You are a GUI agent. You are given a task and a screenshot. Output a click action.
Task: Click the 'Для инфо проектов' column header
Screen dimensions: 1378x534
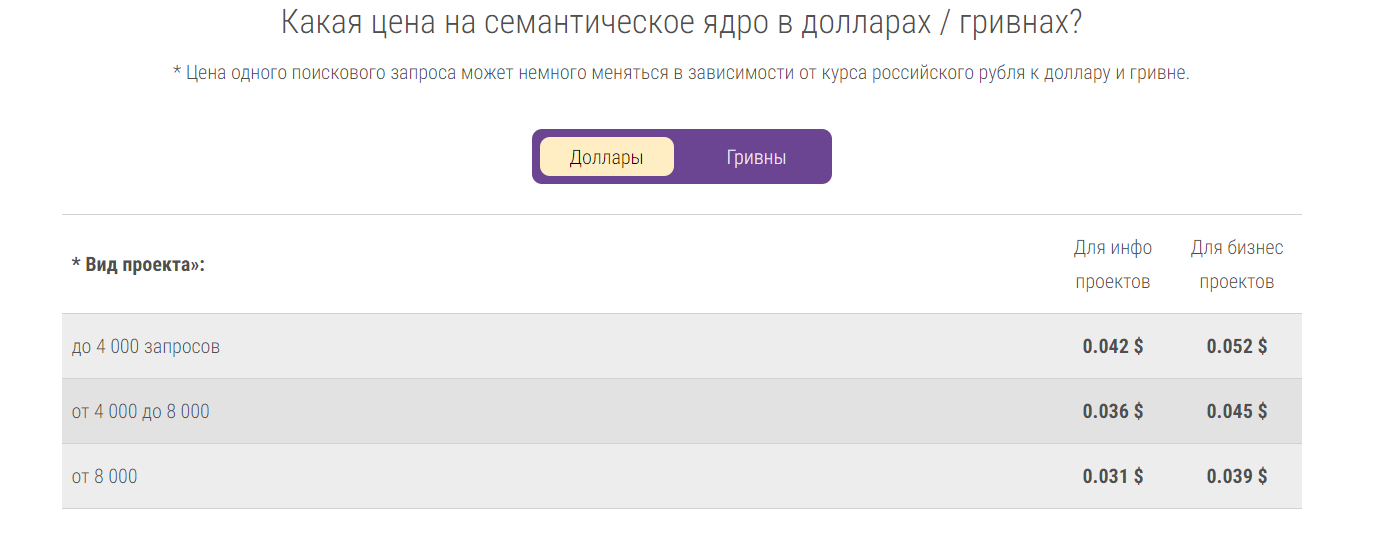click(1113, 265)
